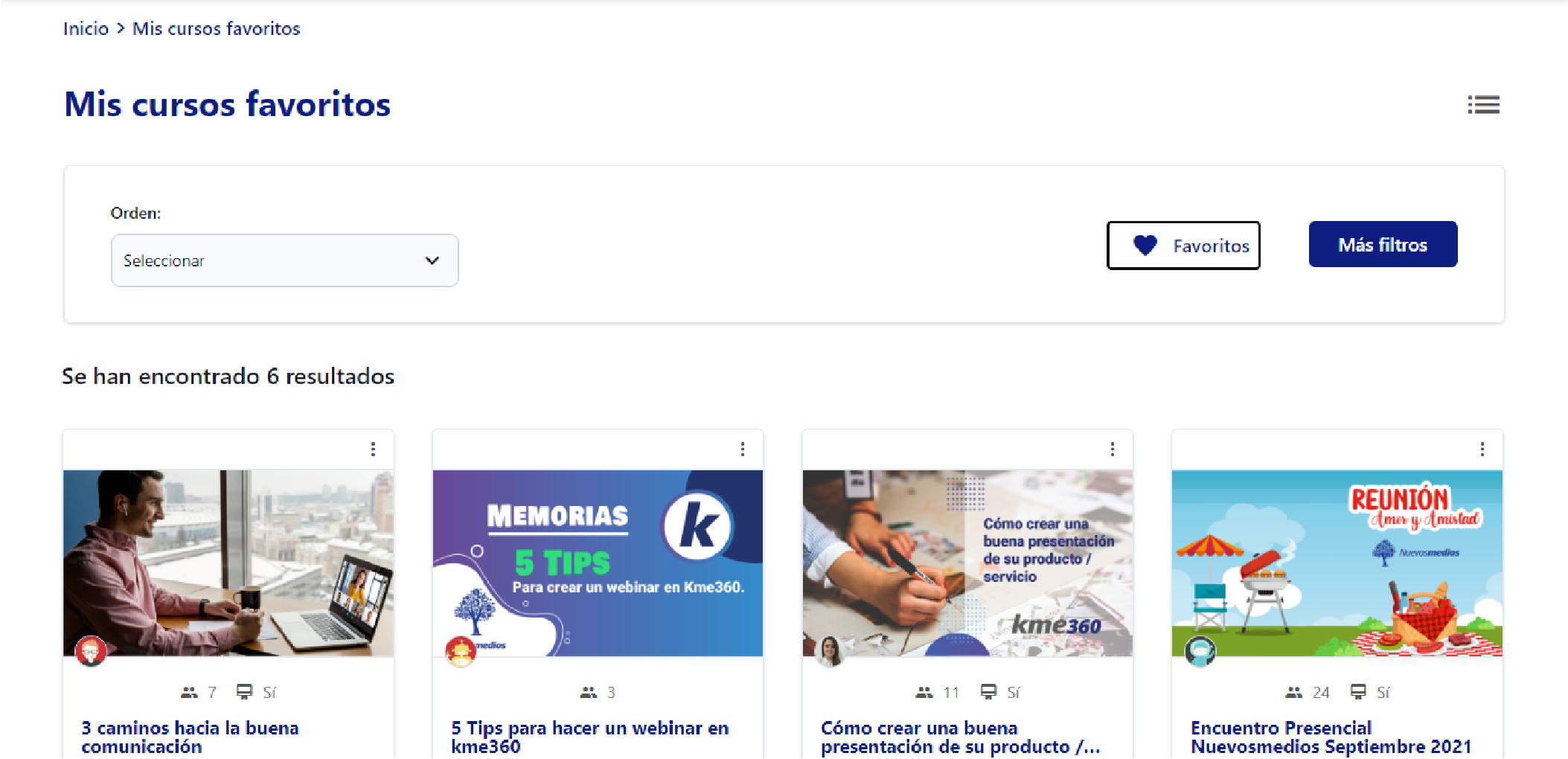Click author avatar on 5 Tips card
Image resolution: width=1568 pixels, height=759 pixels.
[x=460, y=651]
